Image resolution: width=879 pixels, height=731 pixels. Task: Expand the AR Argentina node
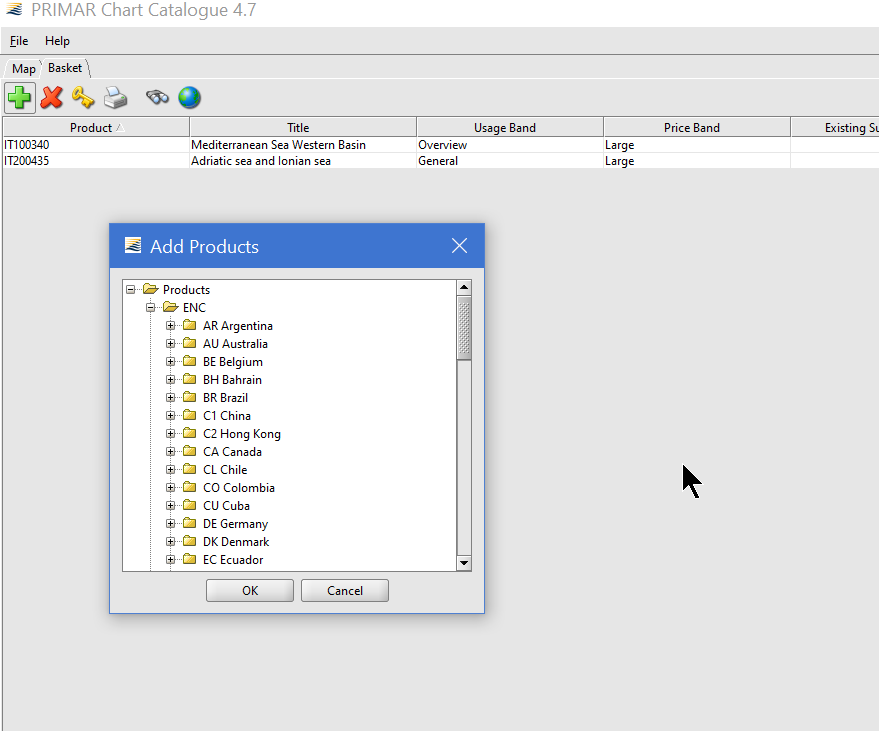click(170, 326)
